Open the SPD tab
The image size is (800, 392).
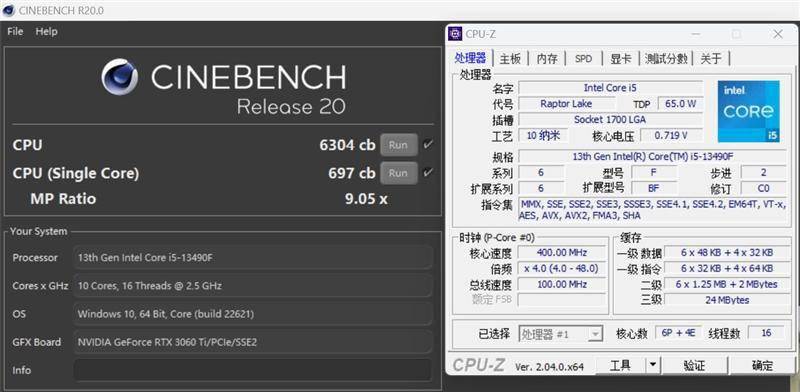coord(584,59)
